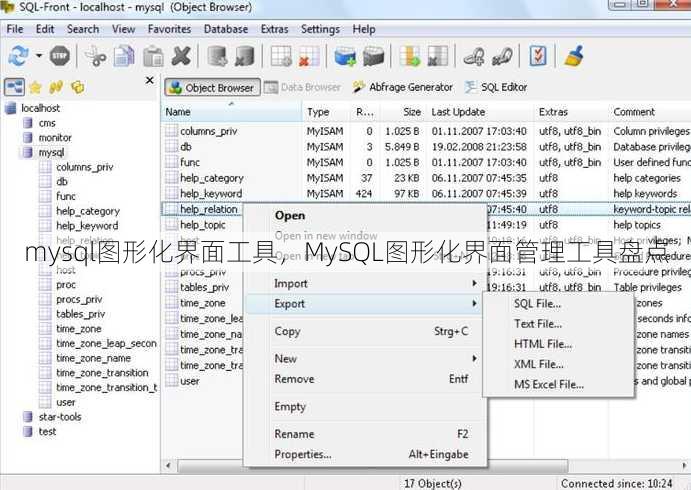Export as SQL File...

click(558, 304)
